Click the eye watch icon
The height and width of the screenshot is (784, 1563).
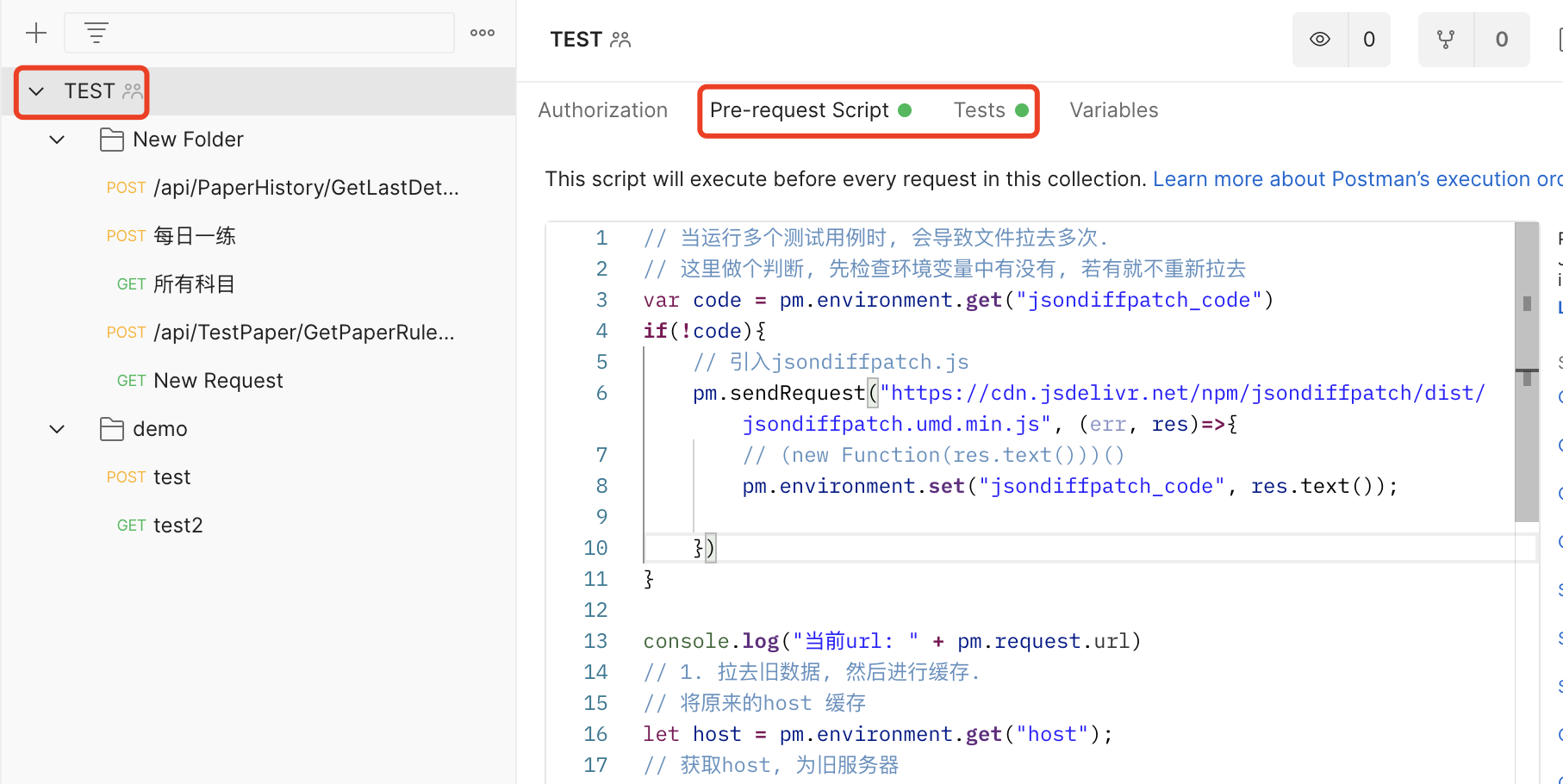(x=1320, y=40)
